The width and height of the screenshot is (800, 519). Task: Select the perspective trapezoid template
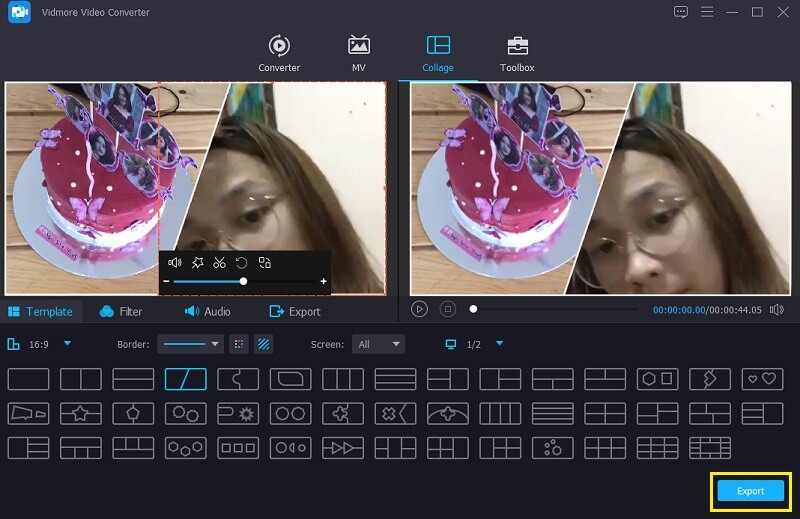coord(29,414)
